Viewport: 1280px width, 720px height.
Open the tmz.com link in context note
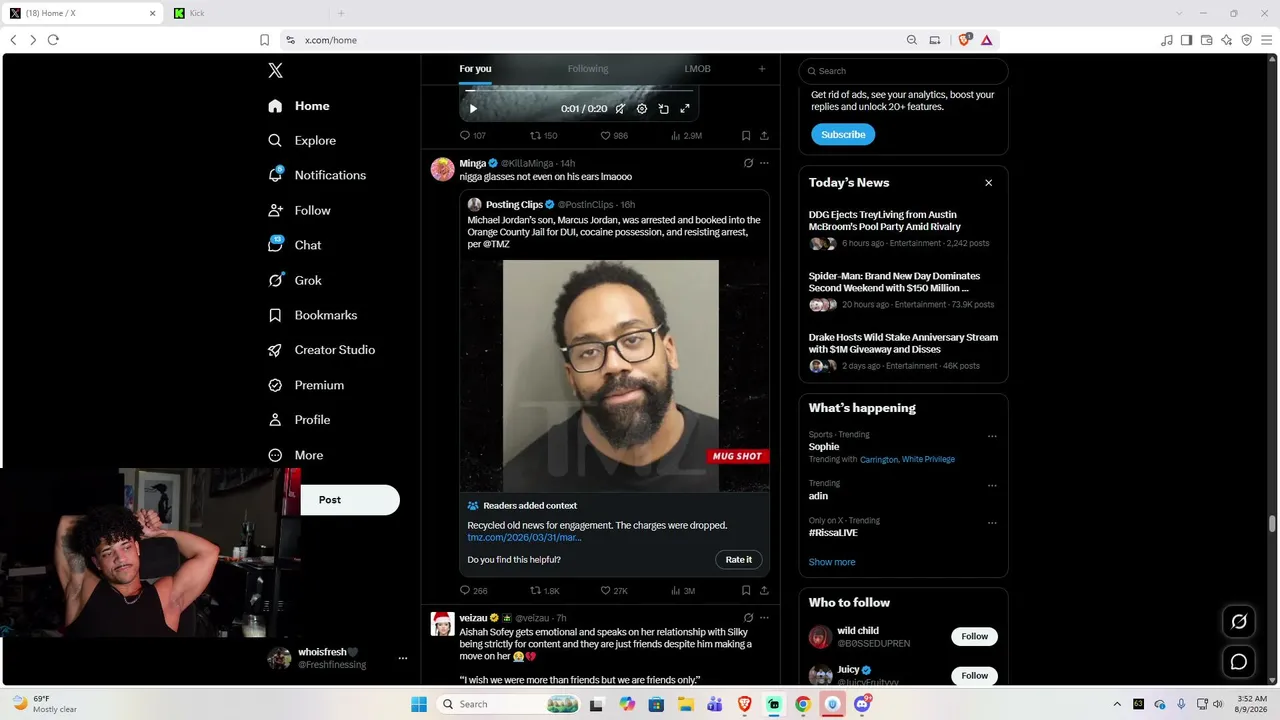coord(524,537)
